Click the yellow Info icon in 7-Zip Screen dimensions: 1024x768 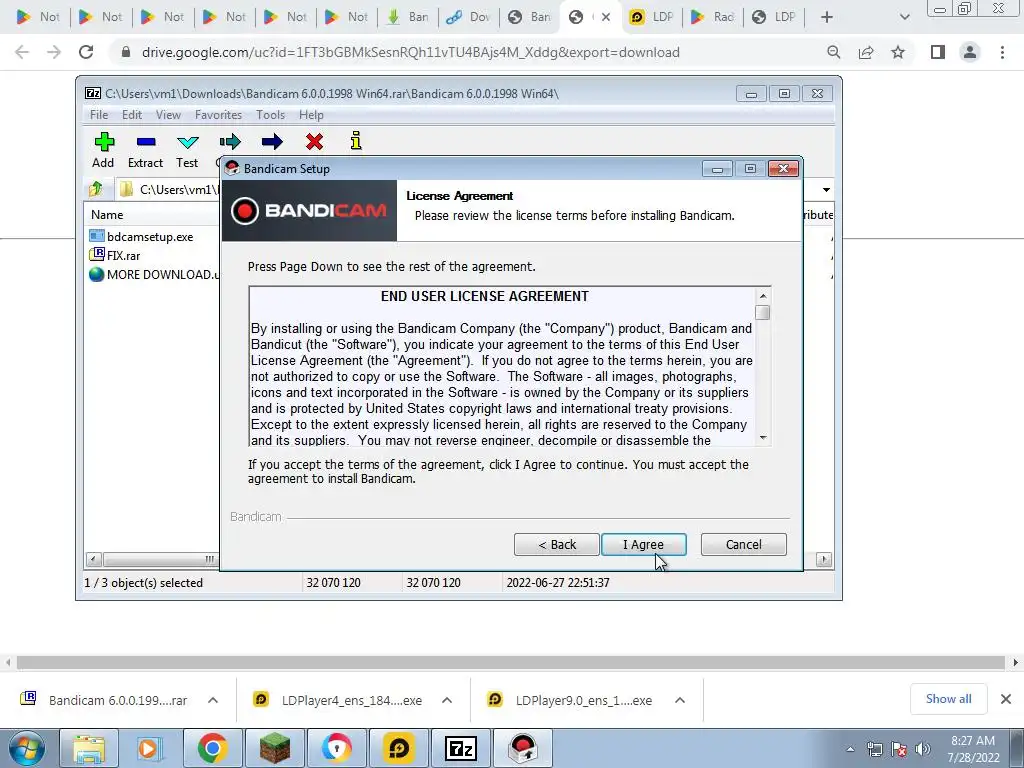pyautogui.click(x=356, y=141)
